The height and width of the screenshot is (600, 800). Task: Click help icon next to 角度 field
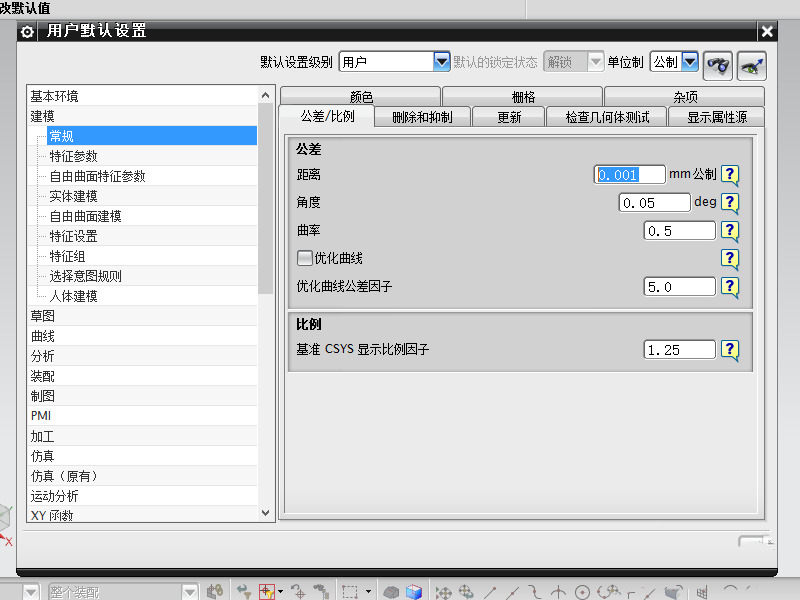[730, 203]
